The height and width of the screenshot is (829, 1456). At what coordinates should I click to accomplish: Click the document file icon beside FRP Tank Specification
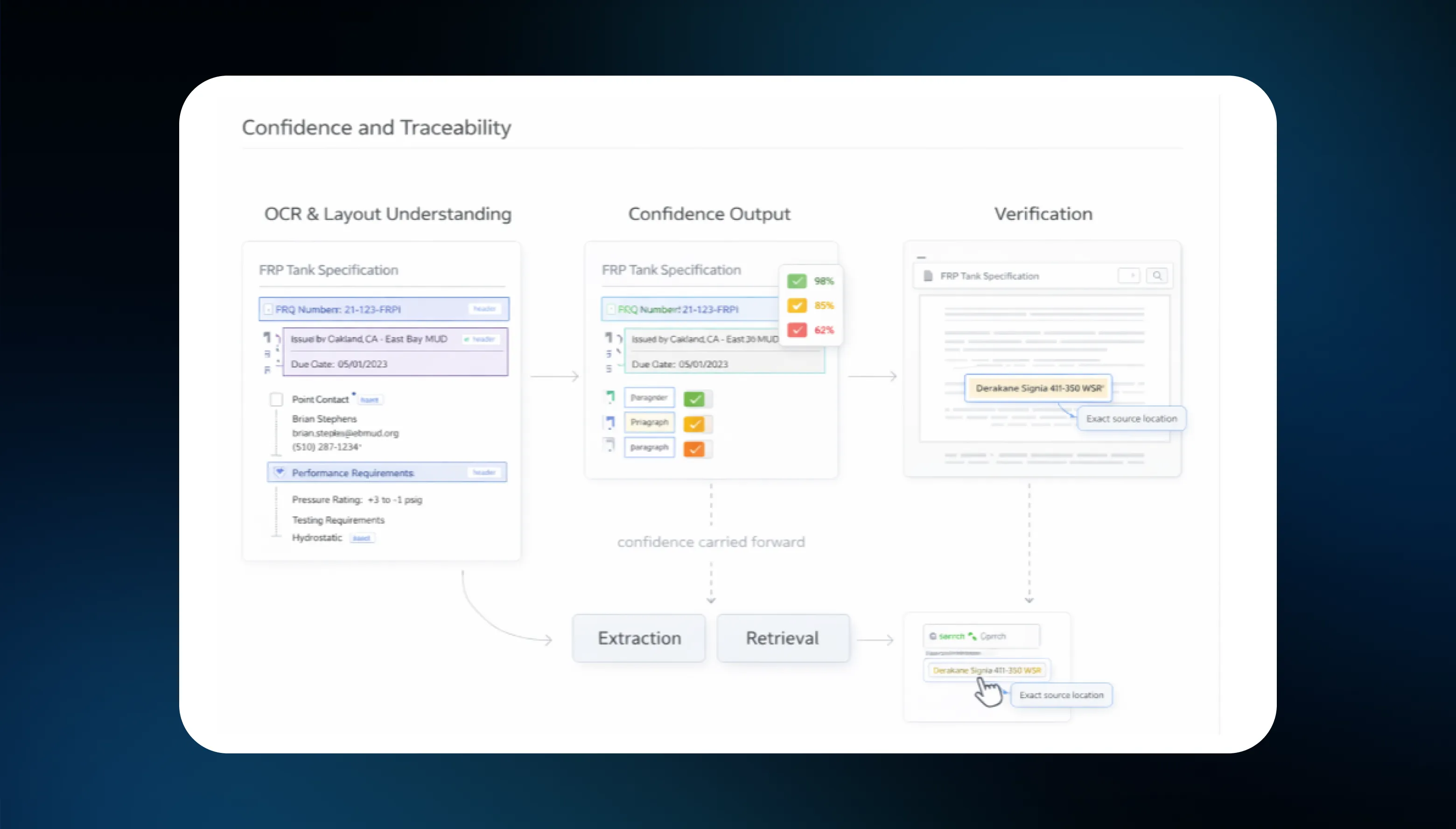coord(928,275)
